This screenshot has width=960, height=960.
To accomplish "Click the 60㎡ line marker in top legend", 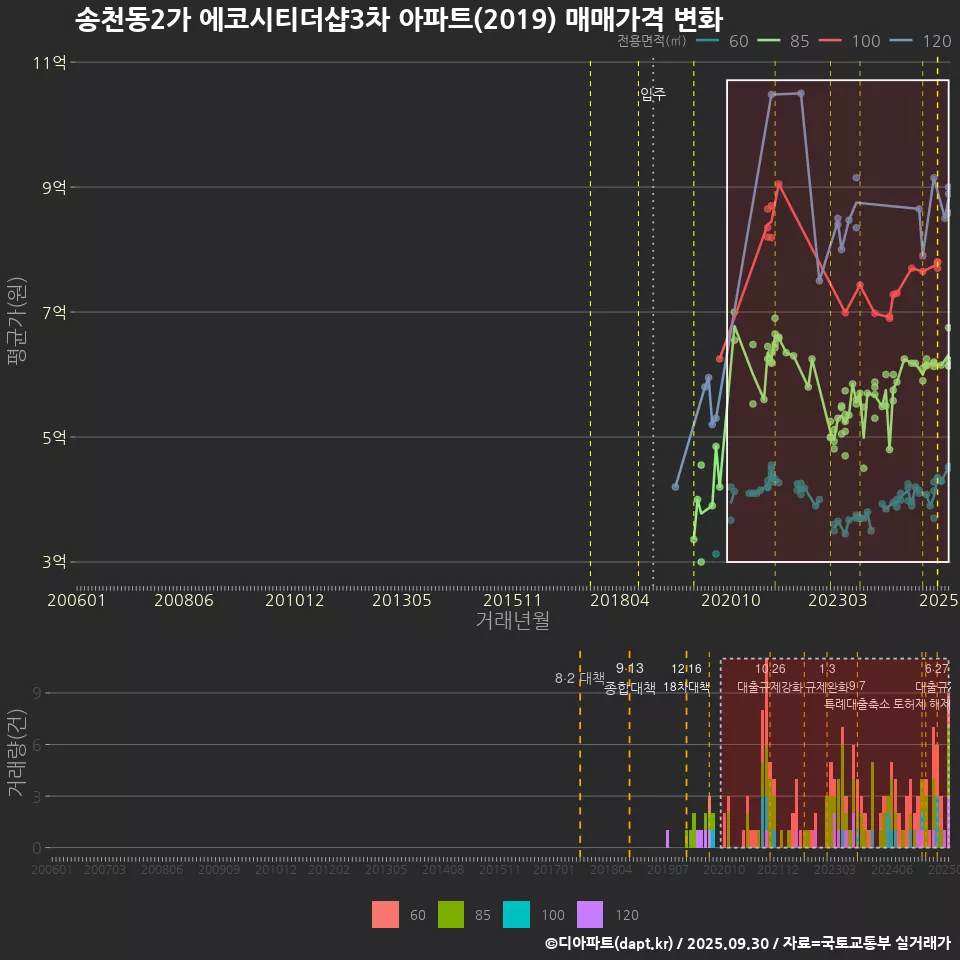I will [x=708, y=41].
